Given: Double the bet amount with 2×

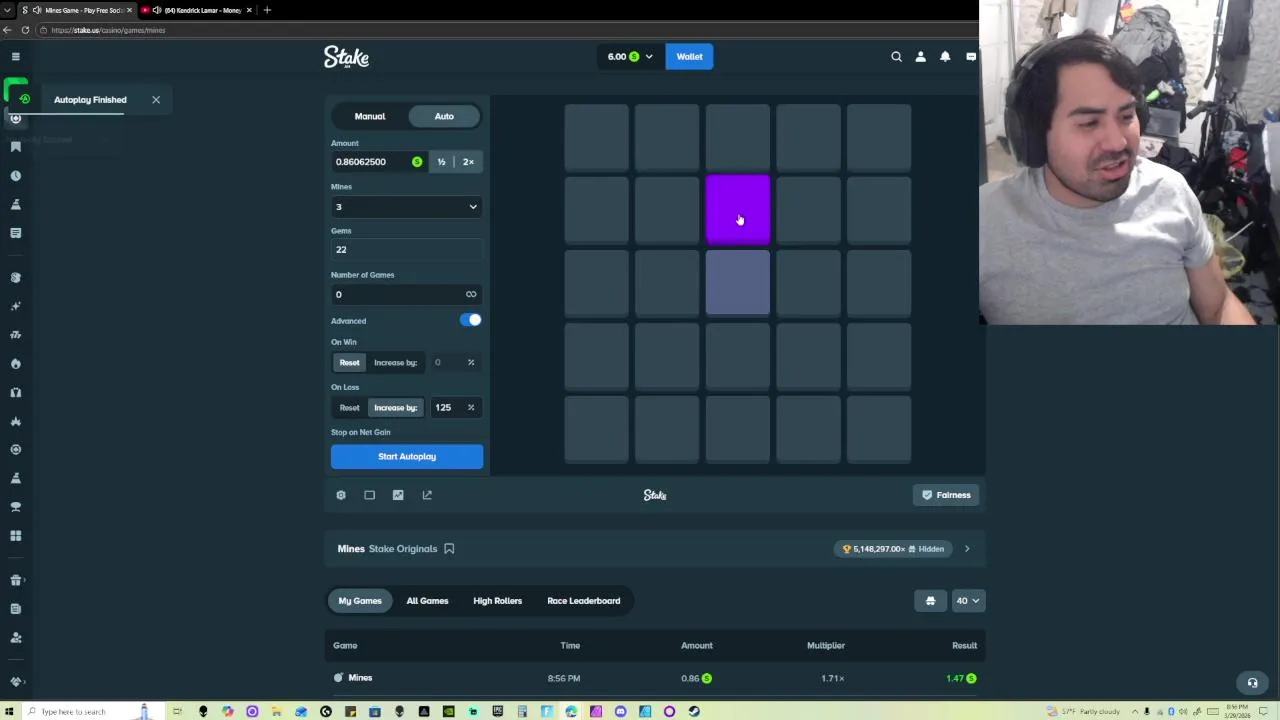Looking at the screenshot, I should coord(468,162).
